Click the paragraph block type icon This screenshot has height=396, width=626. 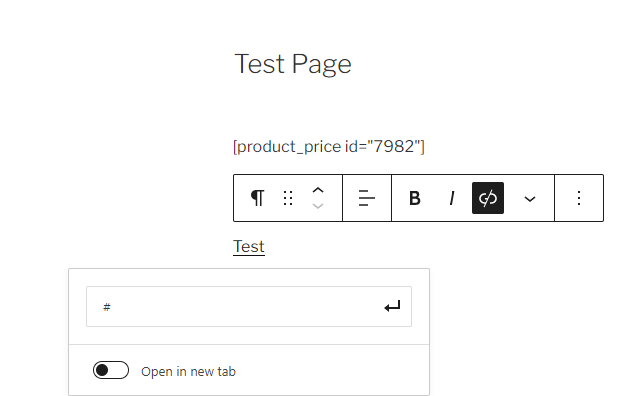[258, 198]
